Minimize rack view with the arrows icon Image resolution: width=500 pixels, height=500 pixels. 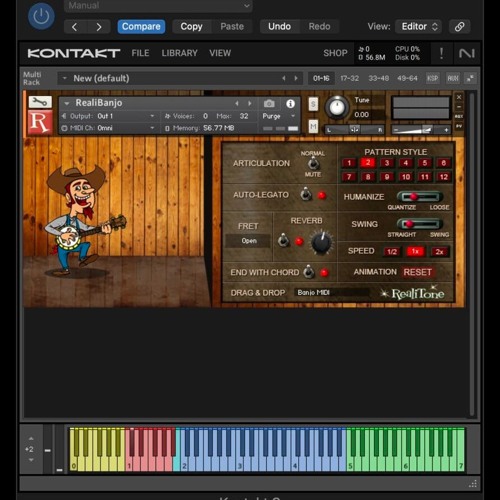click(471, 78)
